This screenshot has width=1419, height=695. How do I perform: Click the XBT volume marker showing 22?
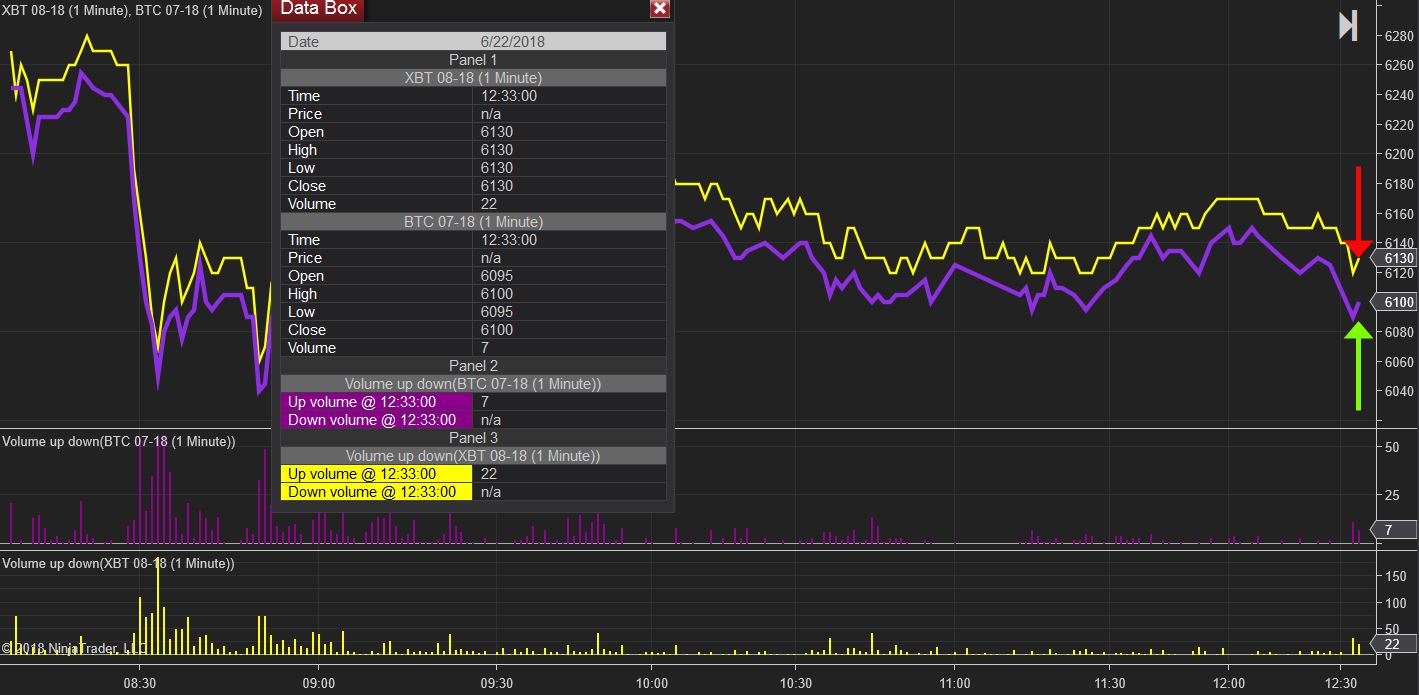click(1394, 643)
